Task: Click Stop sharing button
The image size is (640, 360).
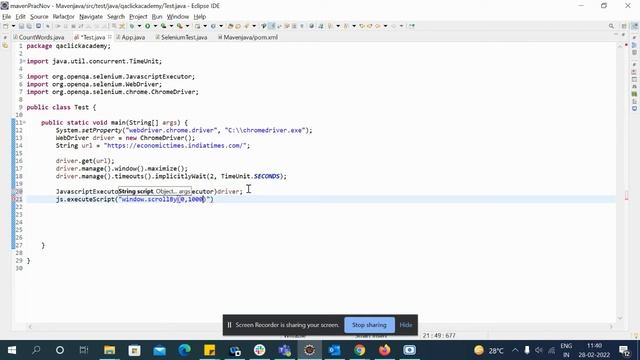Action: [x=369, y=325]
